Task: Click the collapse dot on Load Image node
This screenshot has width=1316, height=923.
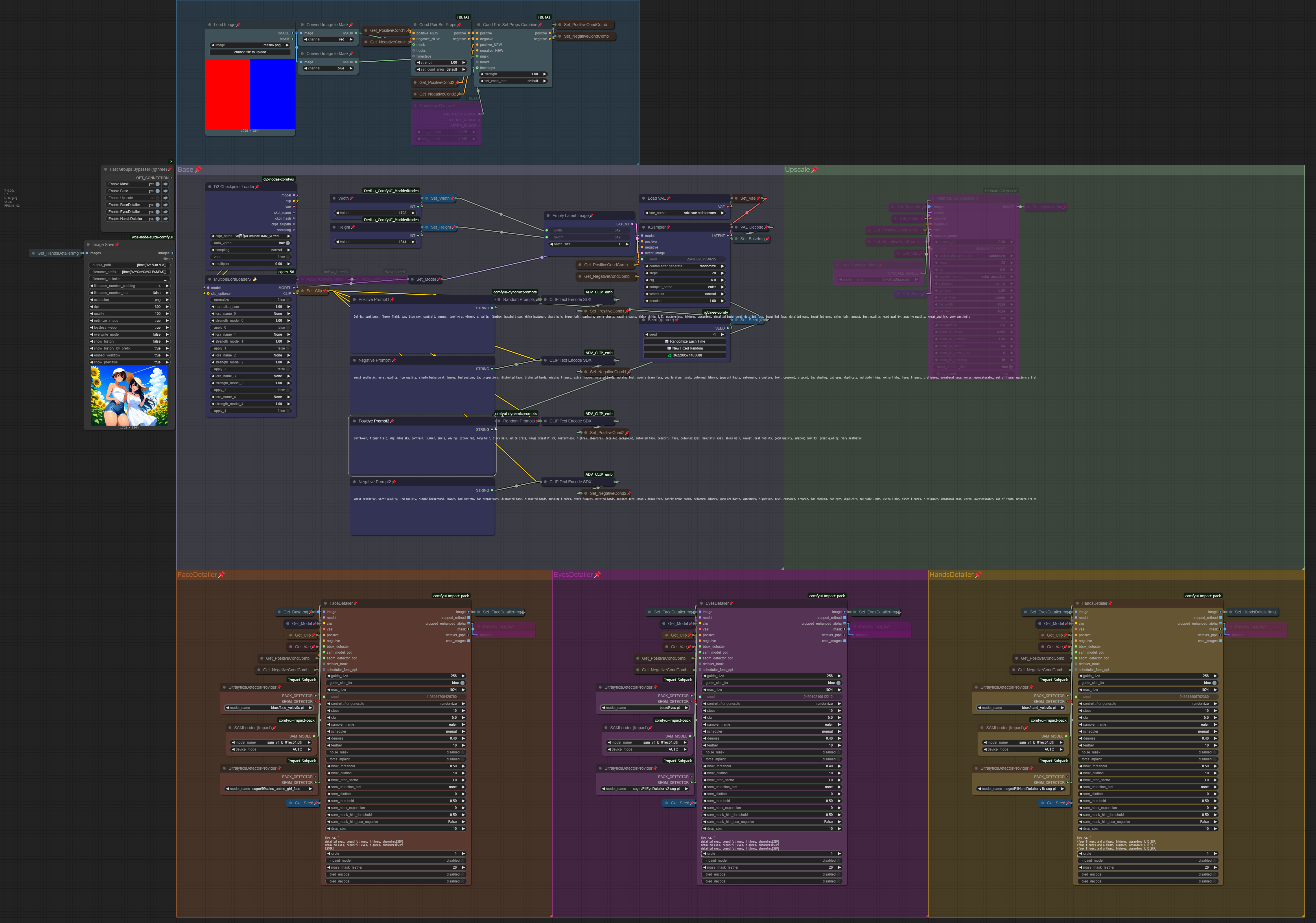Action: (210, 25)
